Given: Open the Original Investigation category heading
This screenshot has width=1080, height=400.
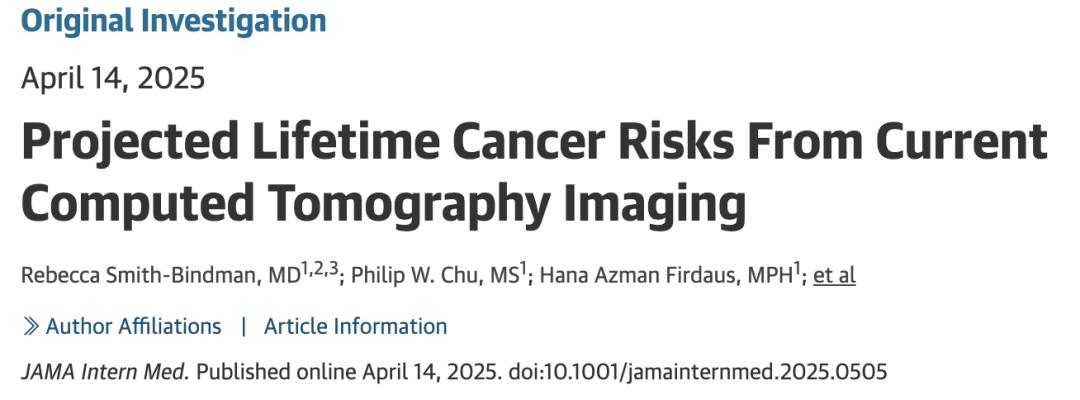Looking at the screenshot, I should tap(174, 21).
